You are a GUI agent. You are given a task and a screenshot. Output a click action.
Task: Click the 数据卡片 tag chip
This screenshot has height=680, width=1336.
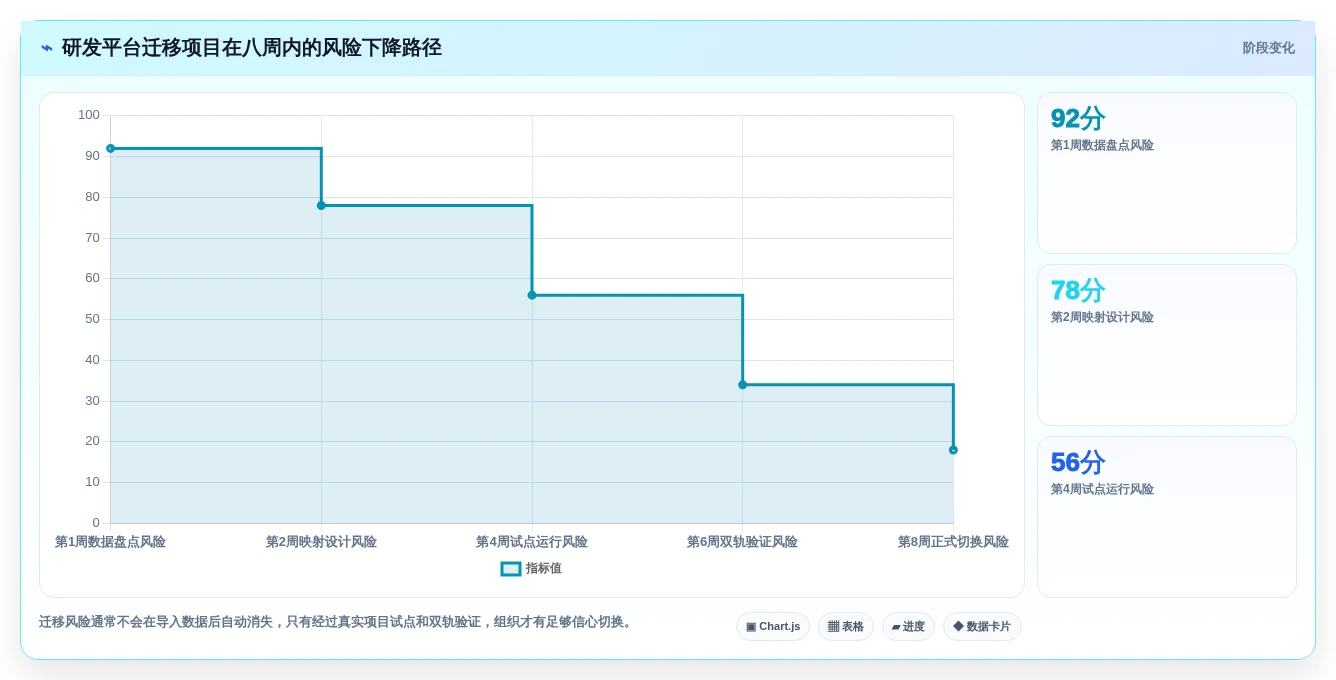[x=982, y=627]
